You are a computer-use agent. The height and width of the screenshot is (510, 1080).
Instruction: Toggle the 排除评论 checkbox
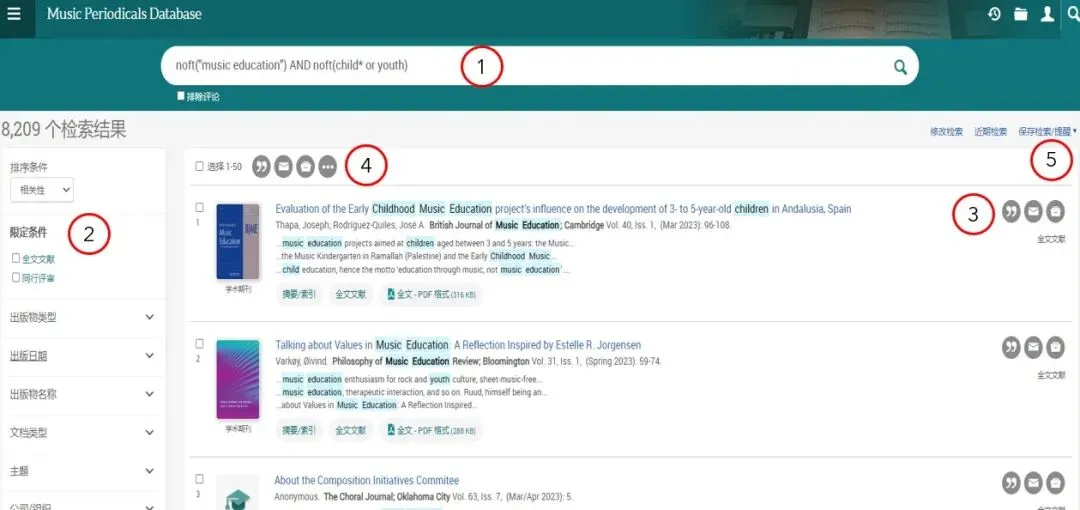pyautogui.click(x=181, y=96)
